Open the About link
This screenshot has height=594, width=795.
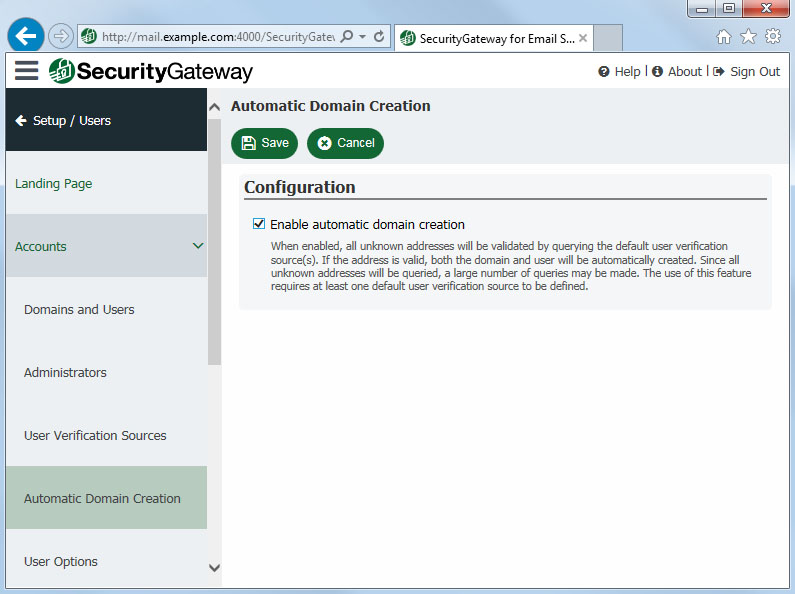click(x=677, y=72)
